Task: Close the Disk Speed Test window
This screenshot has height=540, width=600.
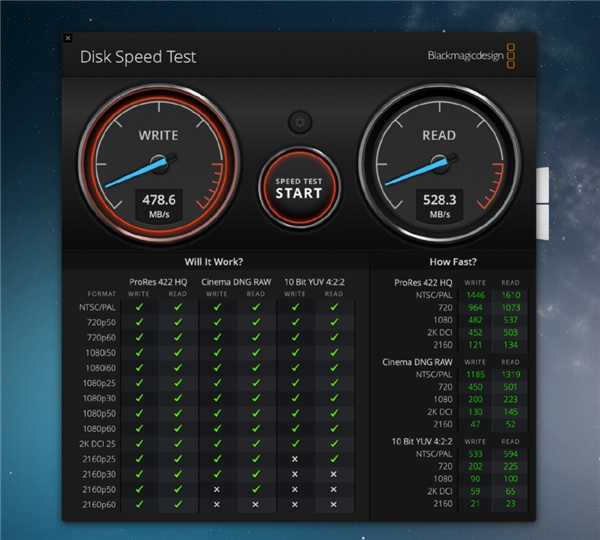Action: 68,38
